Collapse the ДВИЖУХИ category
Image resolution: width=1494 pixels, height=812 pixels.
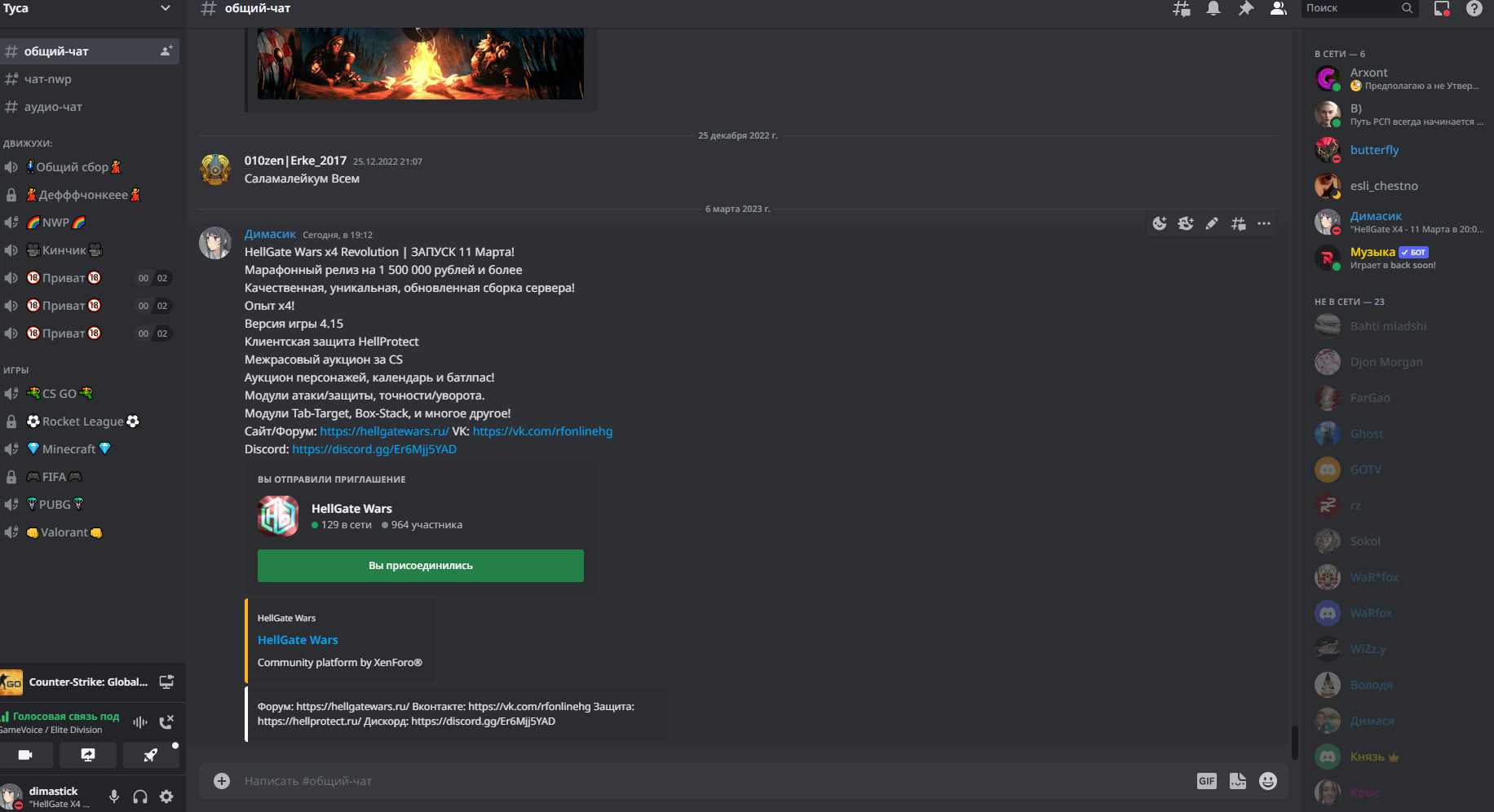point(28,143)
